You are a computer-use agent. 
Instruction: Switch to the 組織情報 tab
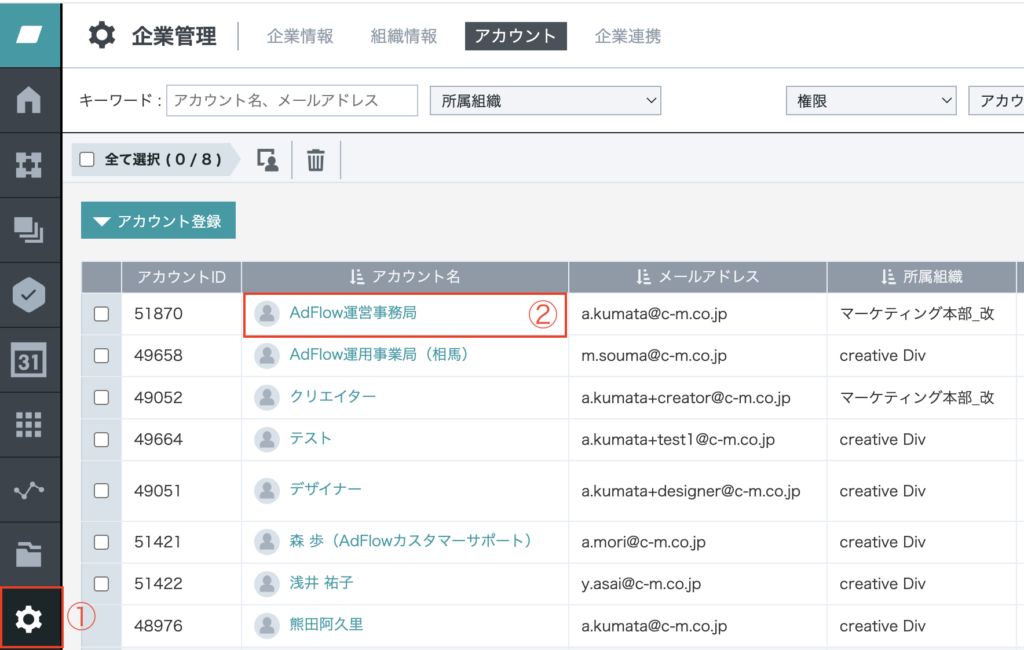(404, 36)
